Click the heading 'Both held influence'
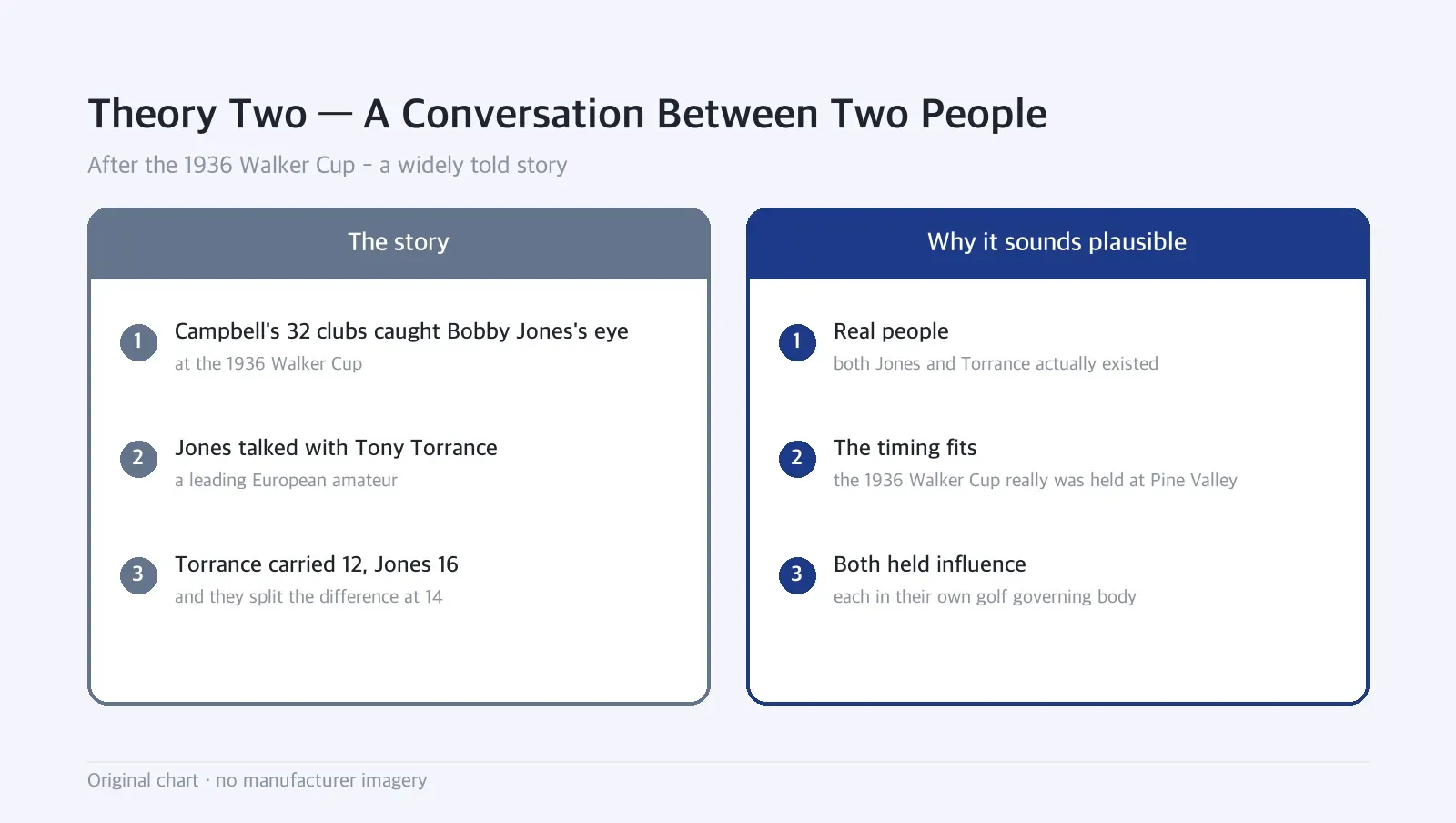 coord(929,564)
